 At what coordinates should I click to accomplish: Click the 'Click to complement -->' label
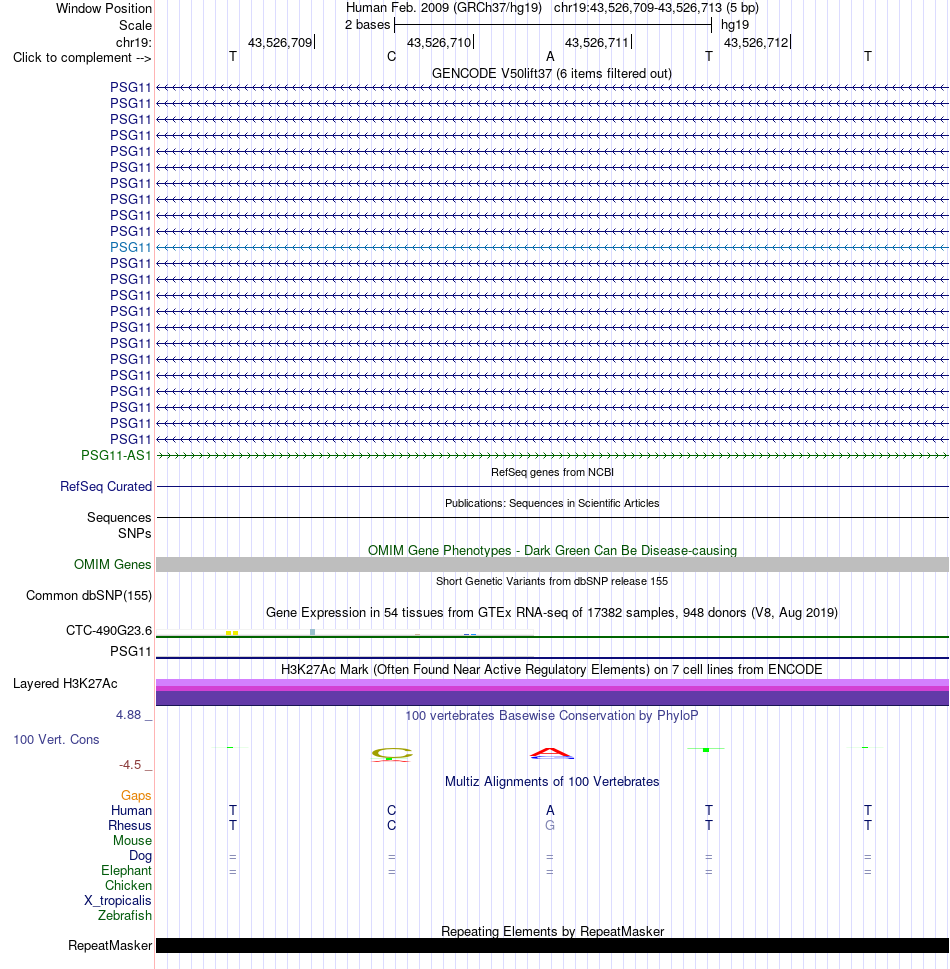[82, 57]
